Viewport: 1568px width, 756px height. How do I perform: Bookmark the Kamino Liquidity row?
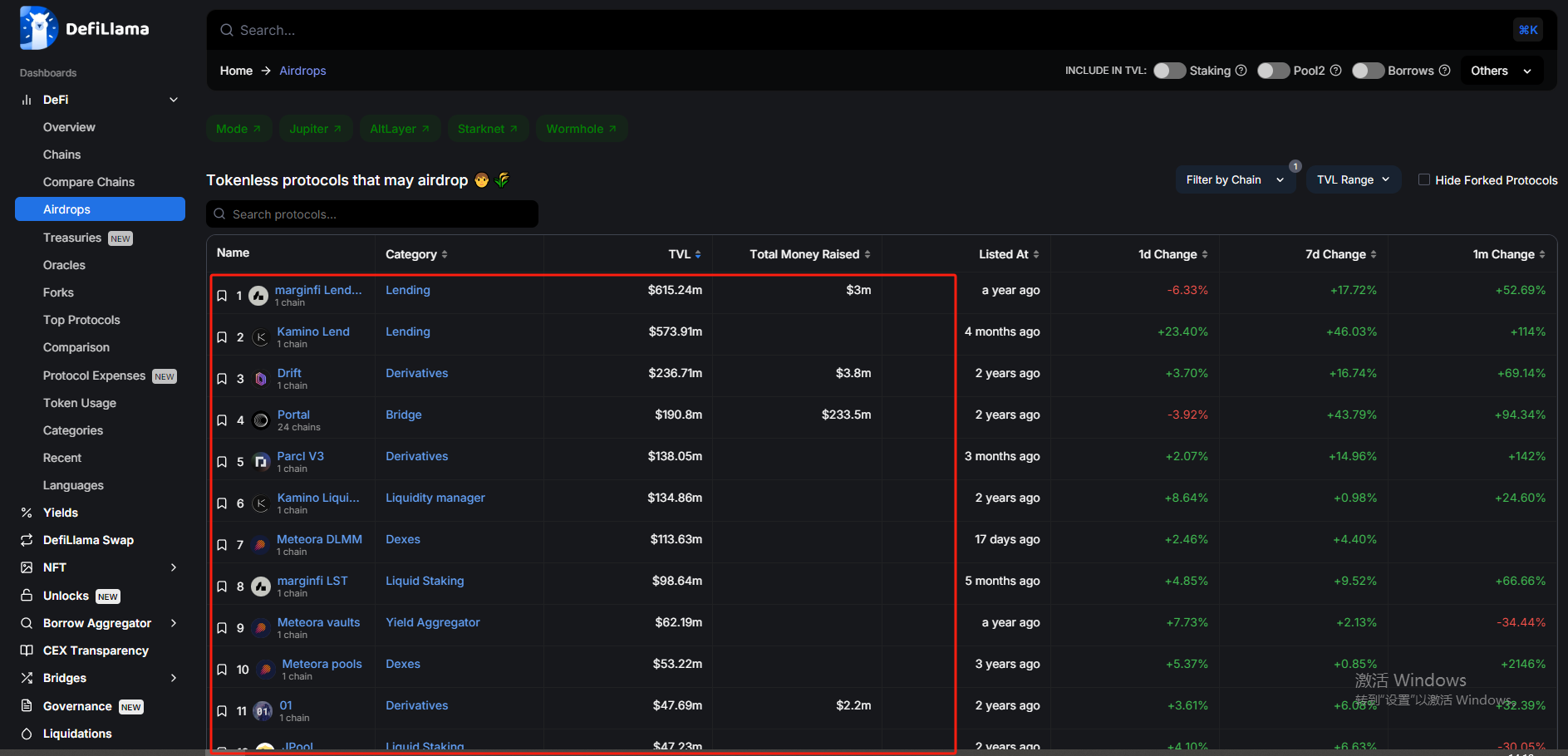pos(222,503)
